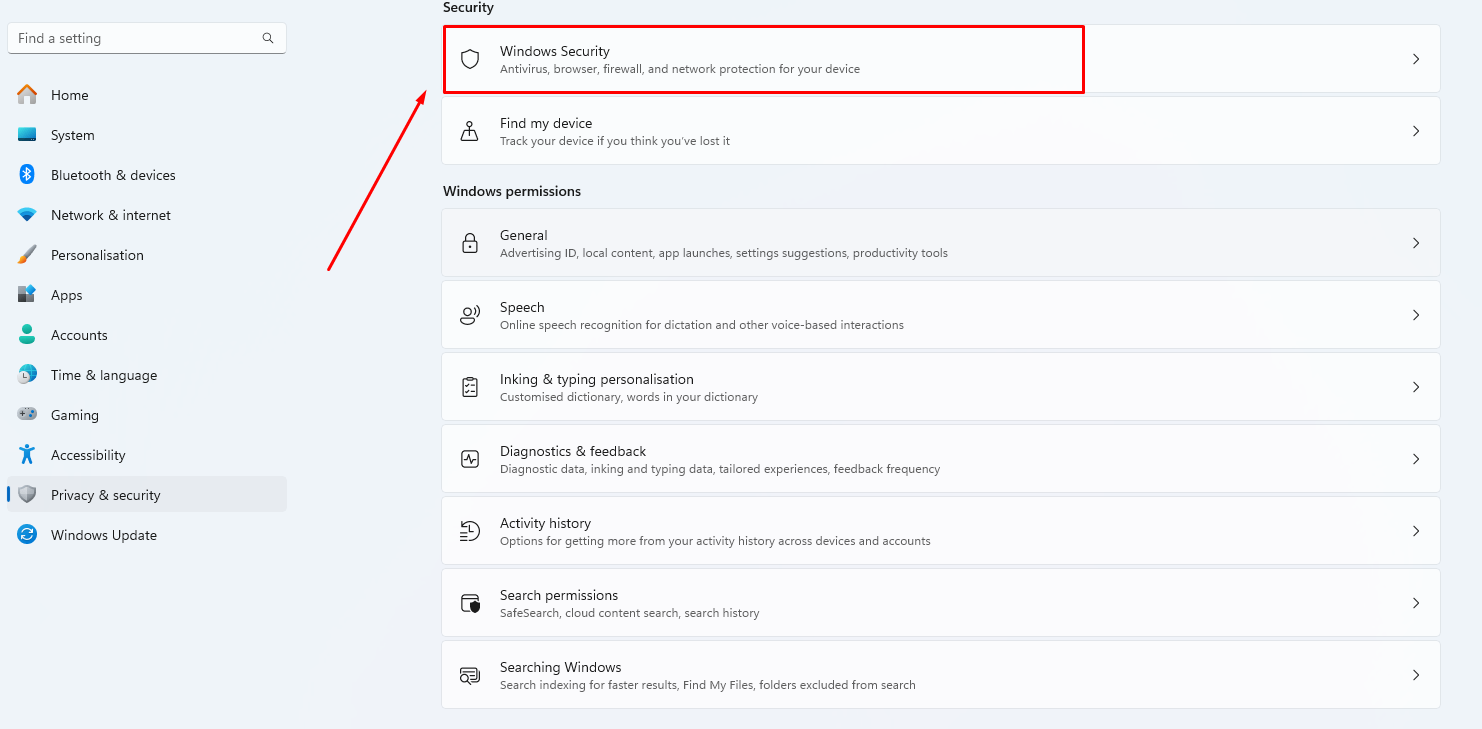Open System settings category
Screen dimensions: 1482x729
(x=147, y=135)
